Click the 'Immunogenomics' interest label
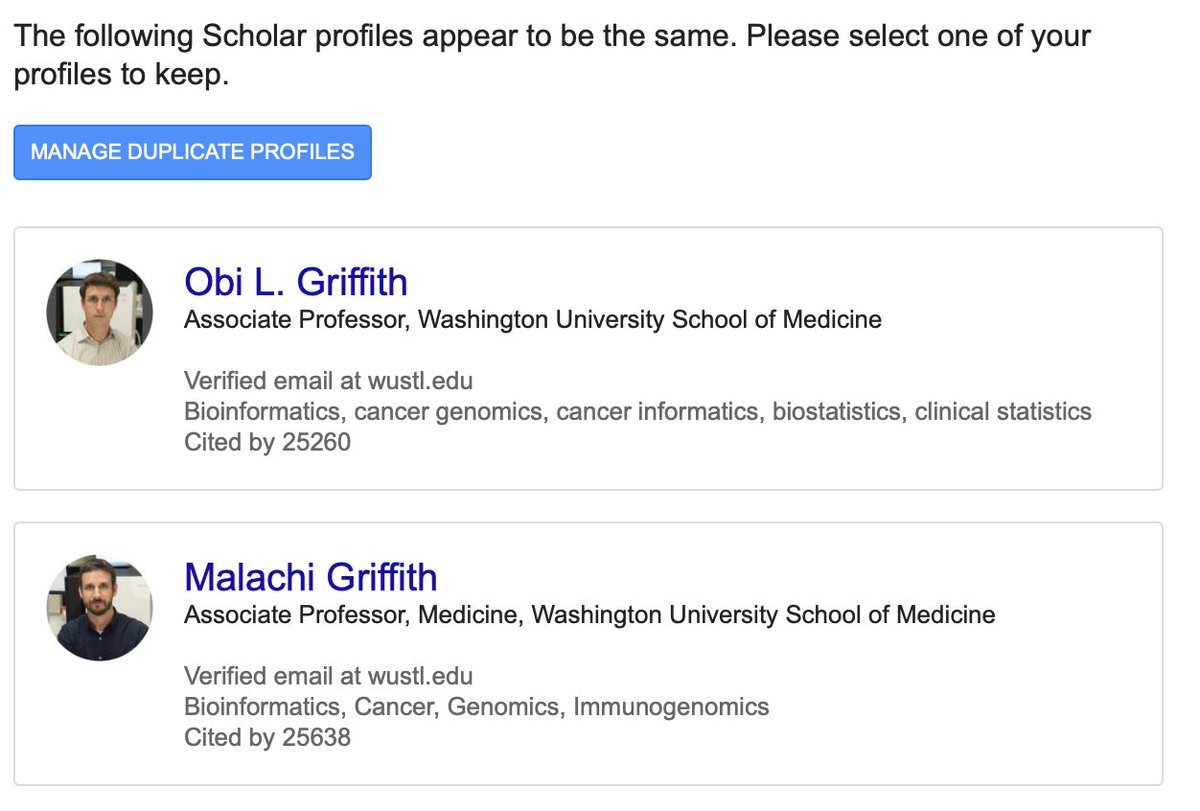The width and height of the screenshot is (1200, 811). pos(671,707)
